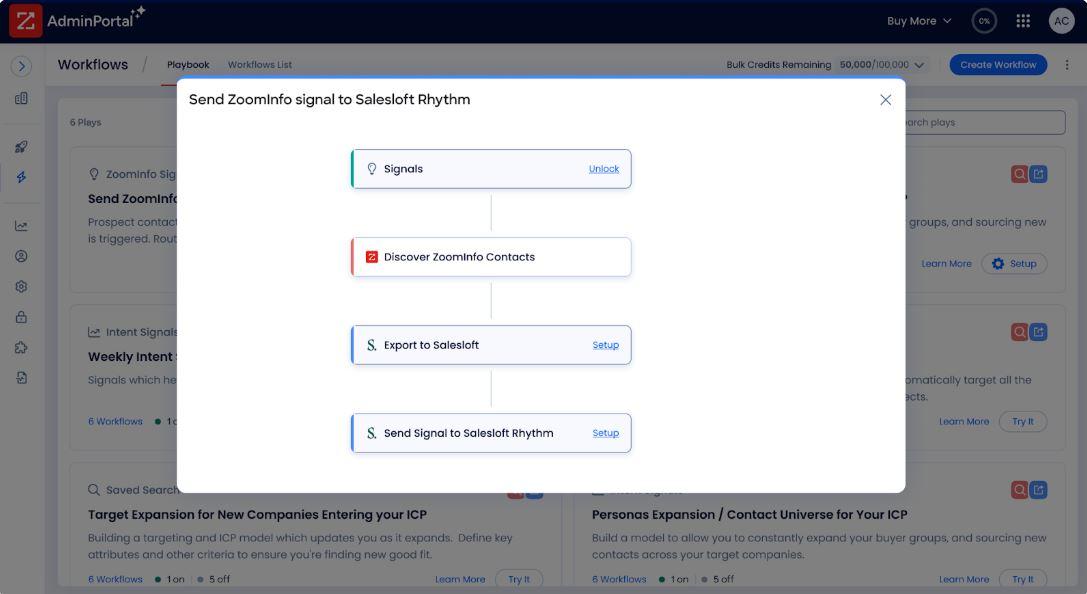Click blue export icon above the Setup button
The height and width of the screenshot is (594, 1087).
click(x=1038, y=174)
